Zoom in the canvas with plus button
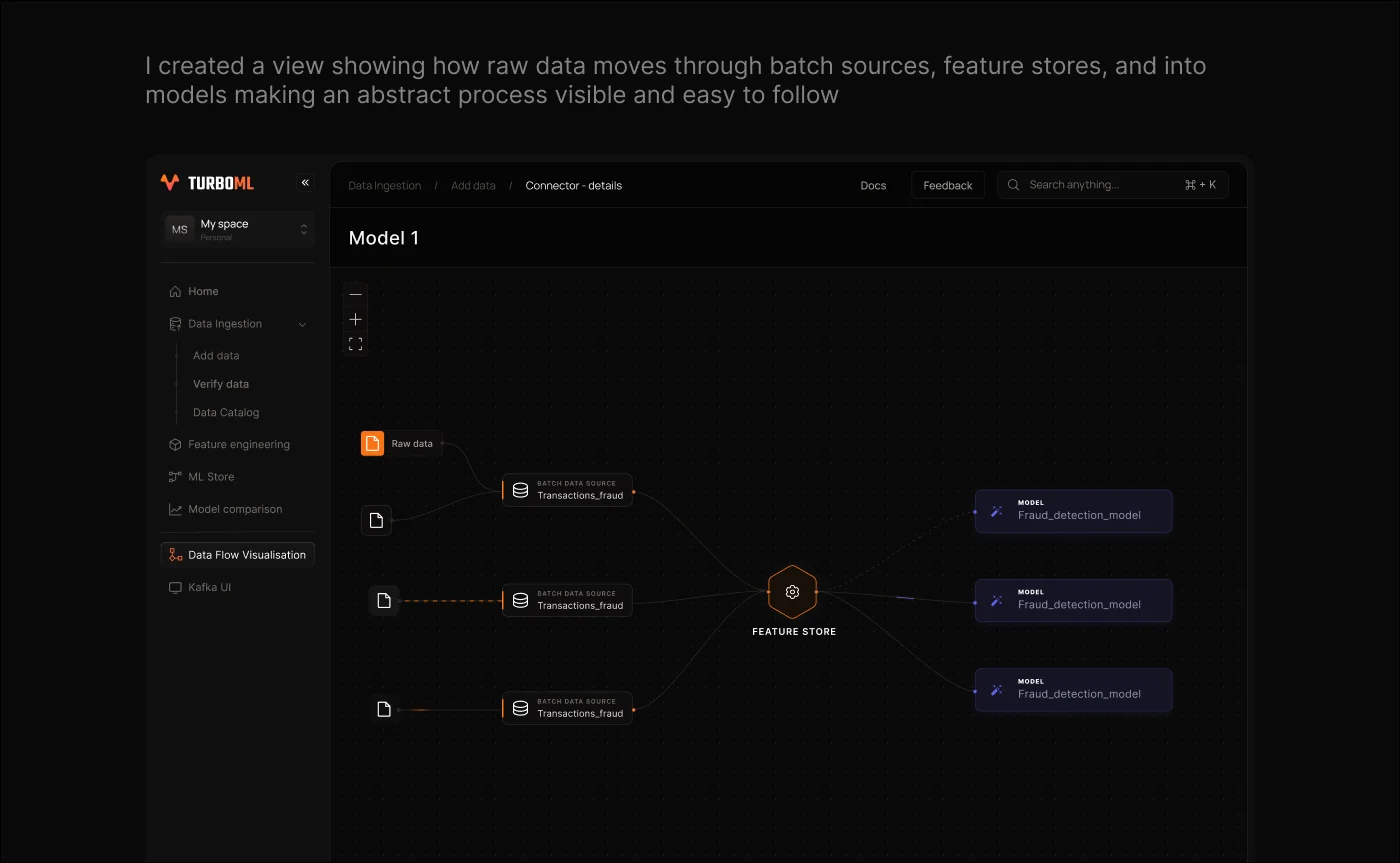The width and height of the screenshot is (1400, 863). coord(355,319)
